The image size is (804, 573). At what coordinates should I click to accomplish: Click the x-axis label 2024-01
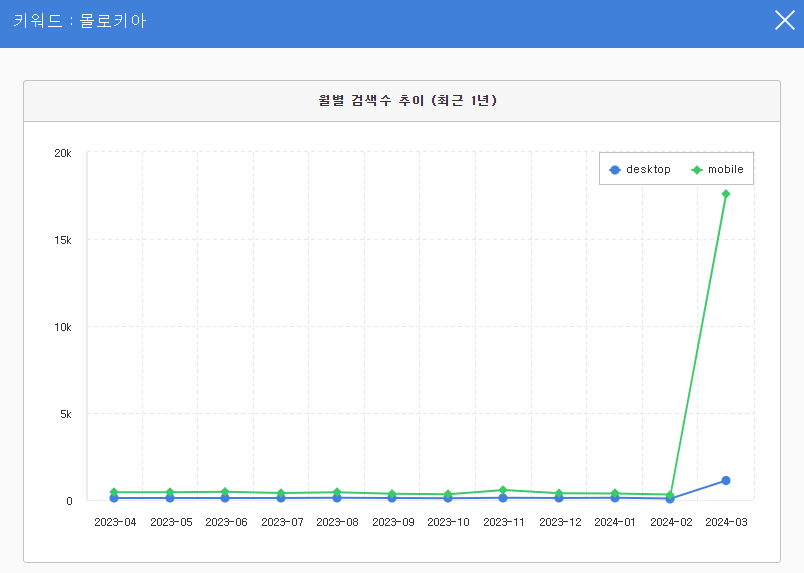[x=615, y=522]
